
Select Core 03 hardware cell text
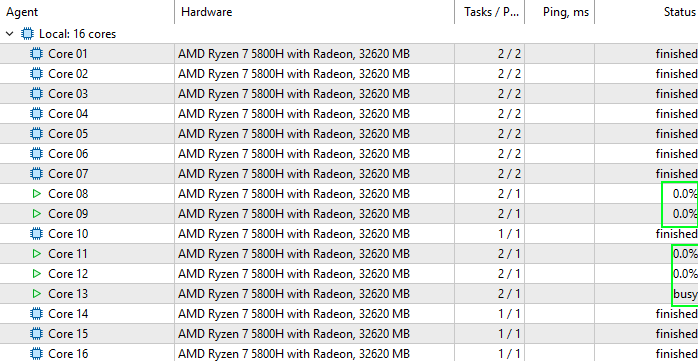tap(294, 94)
